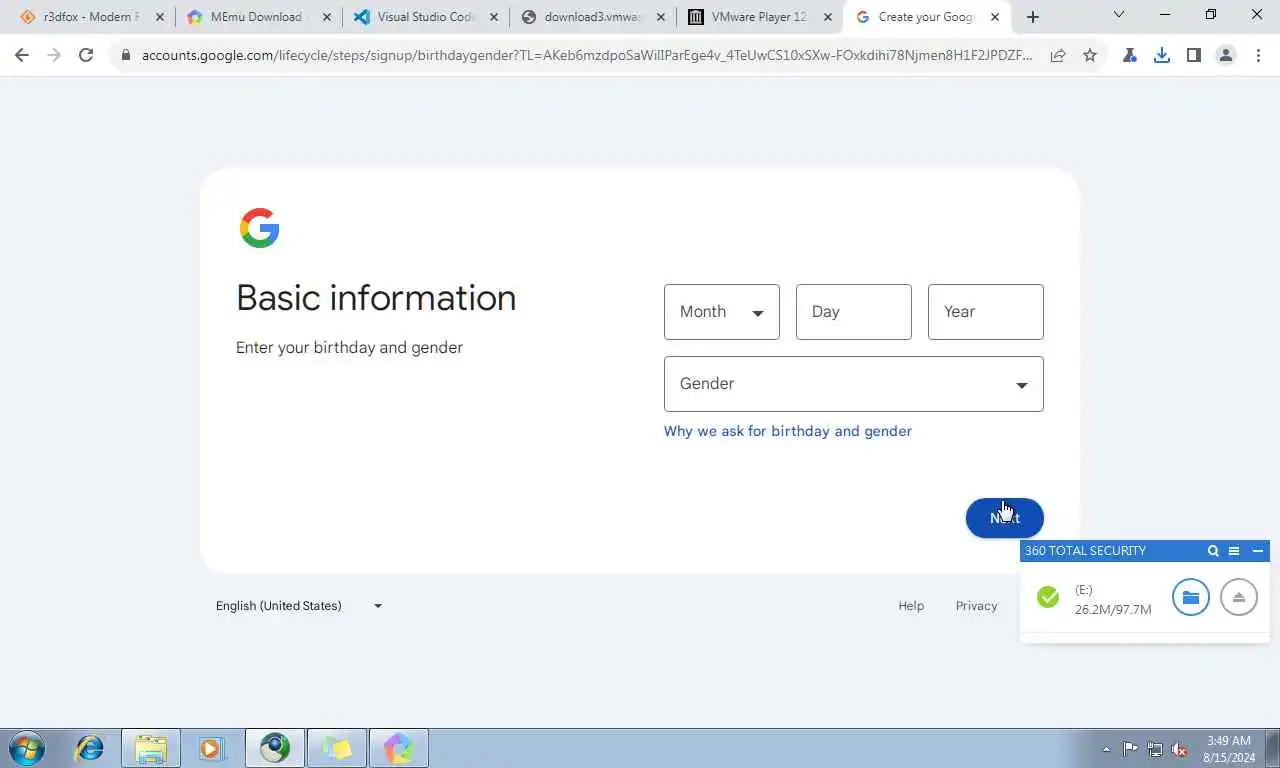Minimize the 360 Total Security popup
The width and height of the screenshot is (1280, 768).
1258,551
